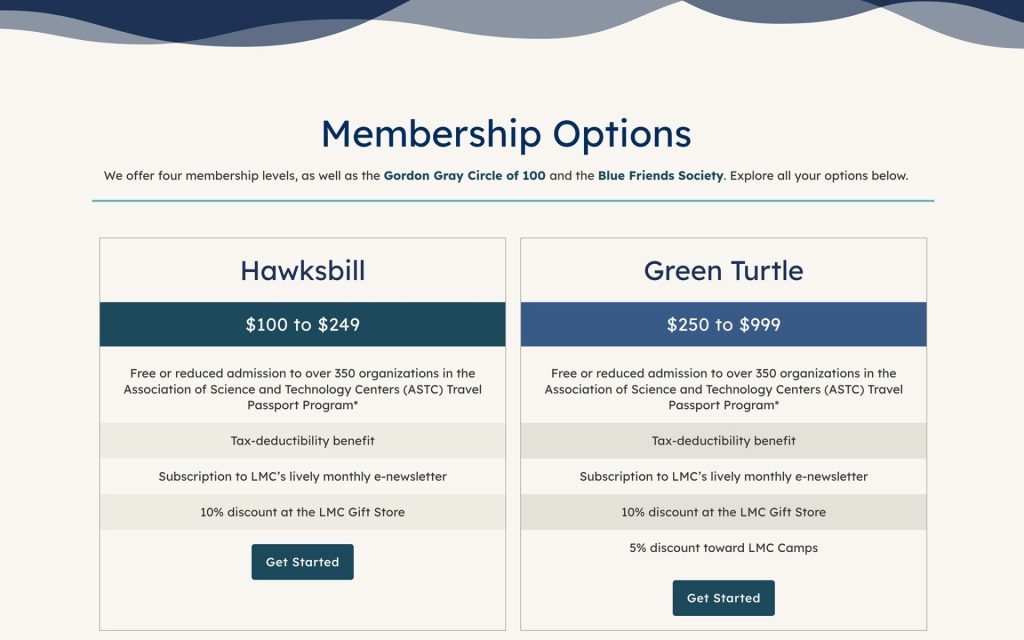Screen dimensions: 1024x640
Task: Click the Hawksbill card title
Action: (x=302, y=270)
